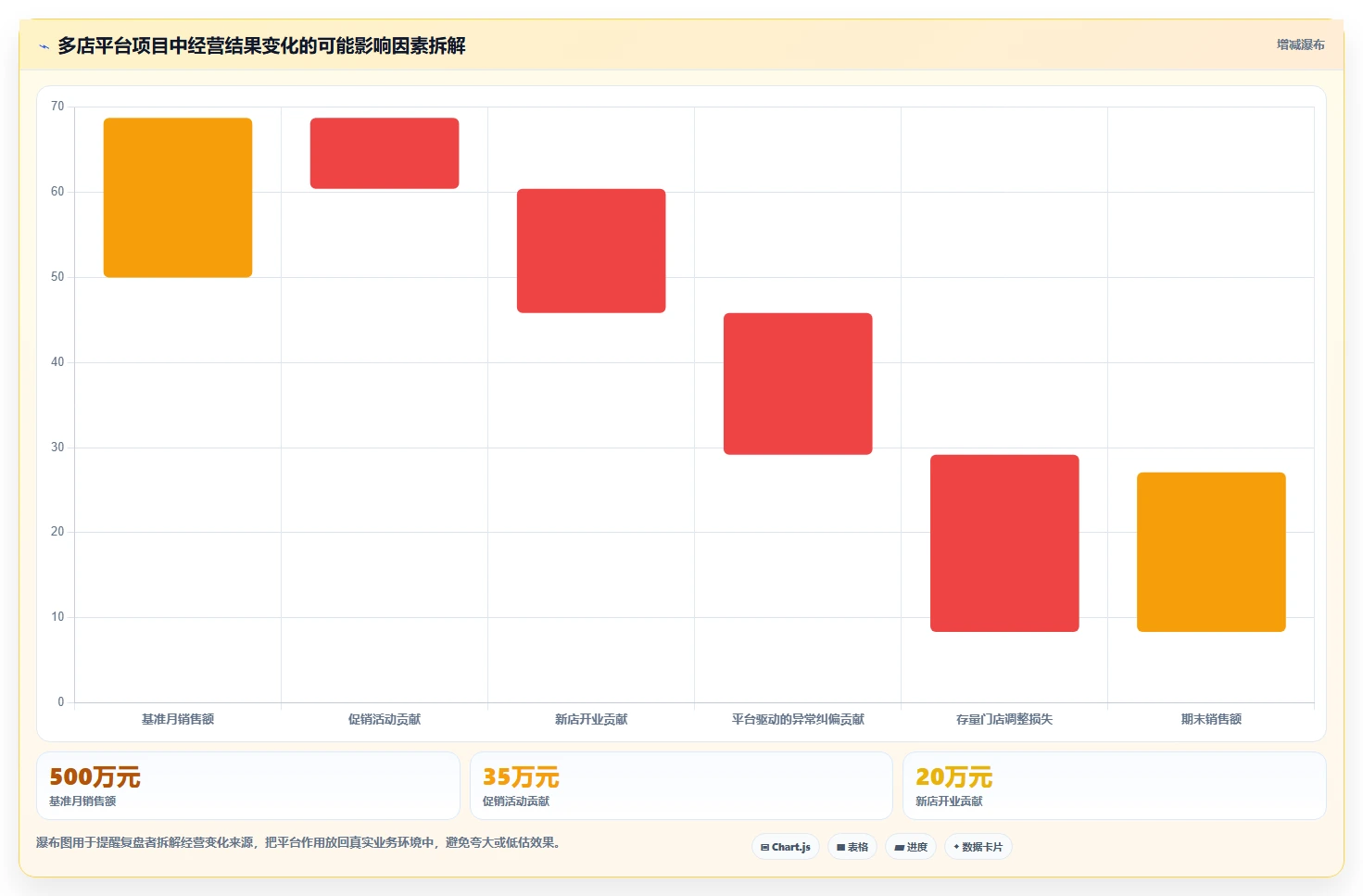Click y-axis tick label 70

coord(57,107)
